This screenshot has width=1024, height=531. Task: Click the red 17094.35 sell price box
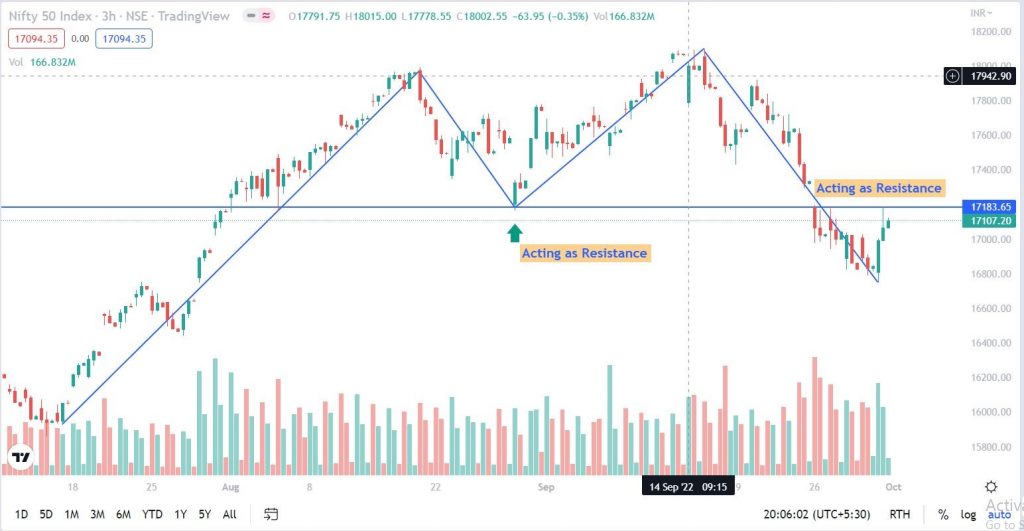point(37,39)
